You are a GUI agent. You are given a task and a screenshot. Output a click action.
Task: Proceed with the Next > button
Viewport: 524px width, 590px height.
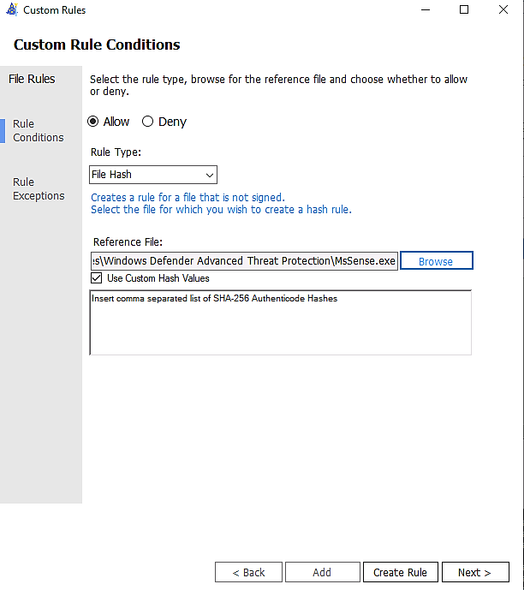point(475,572)
